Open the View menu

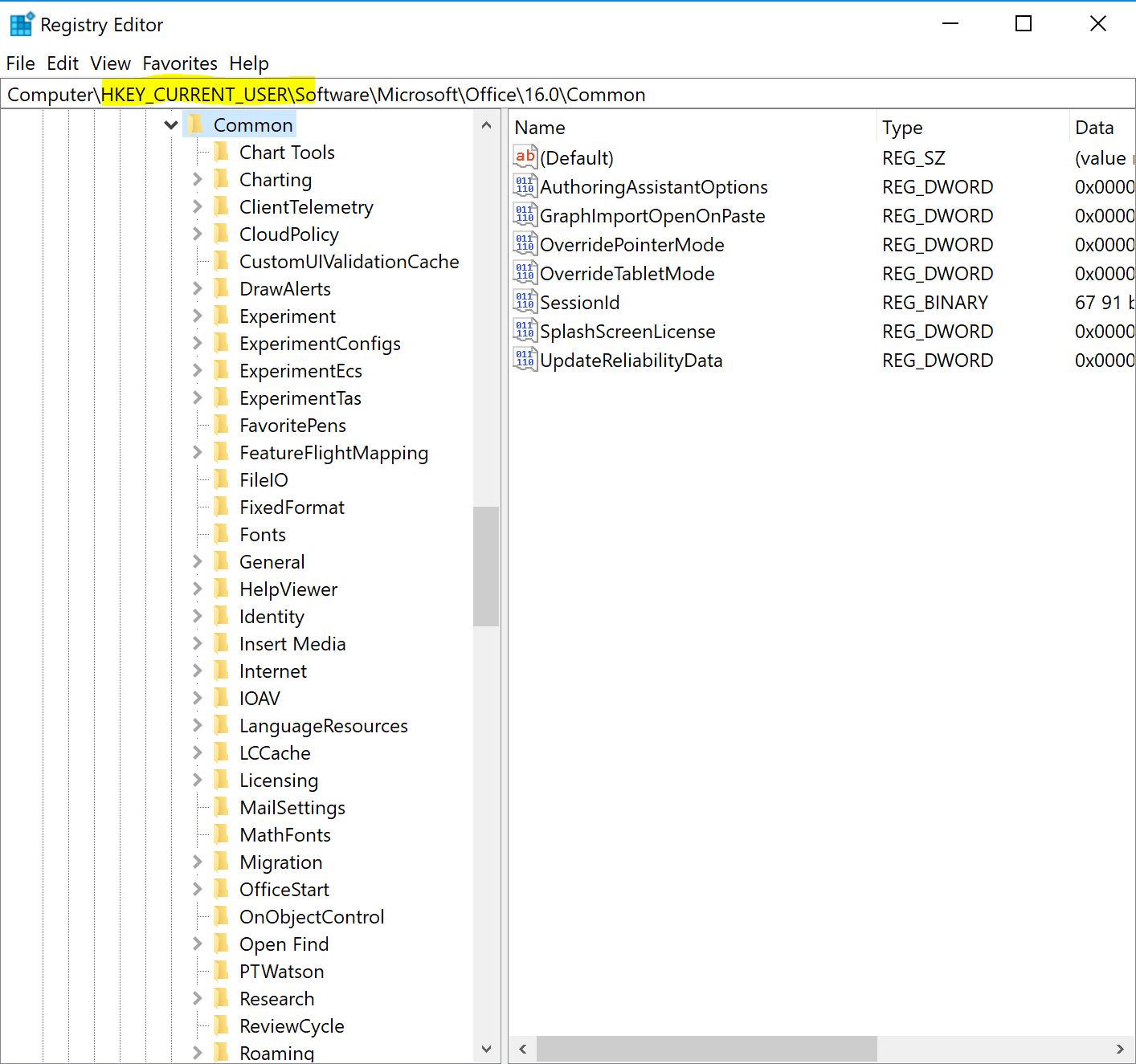tap(110, 63)
